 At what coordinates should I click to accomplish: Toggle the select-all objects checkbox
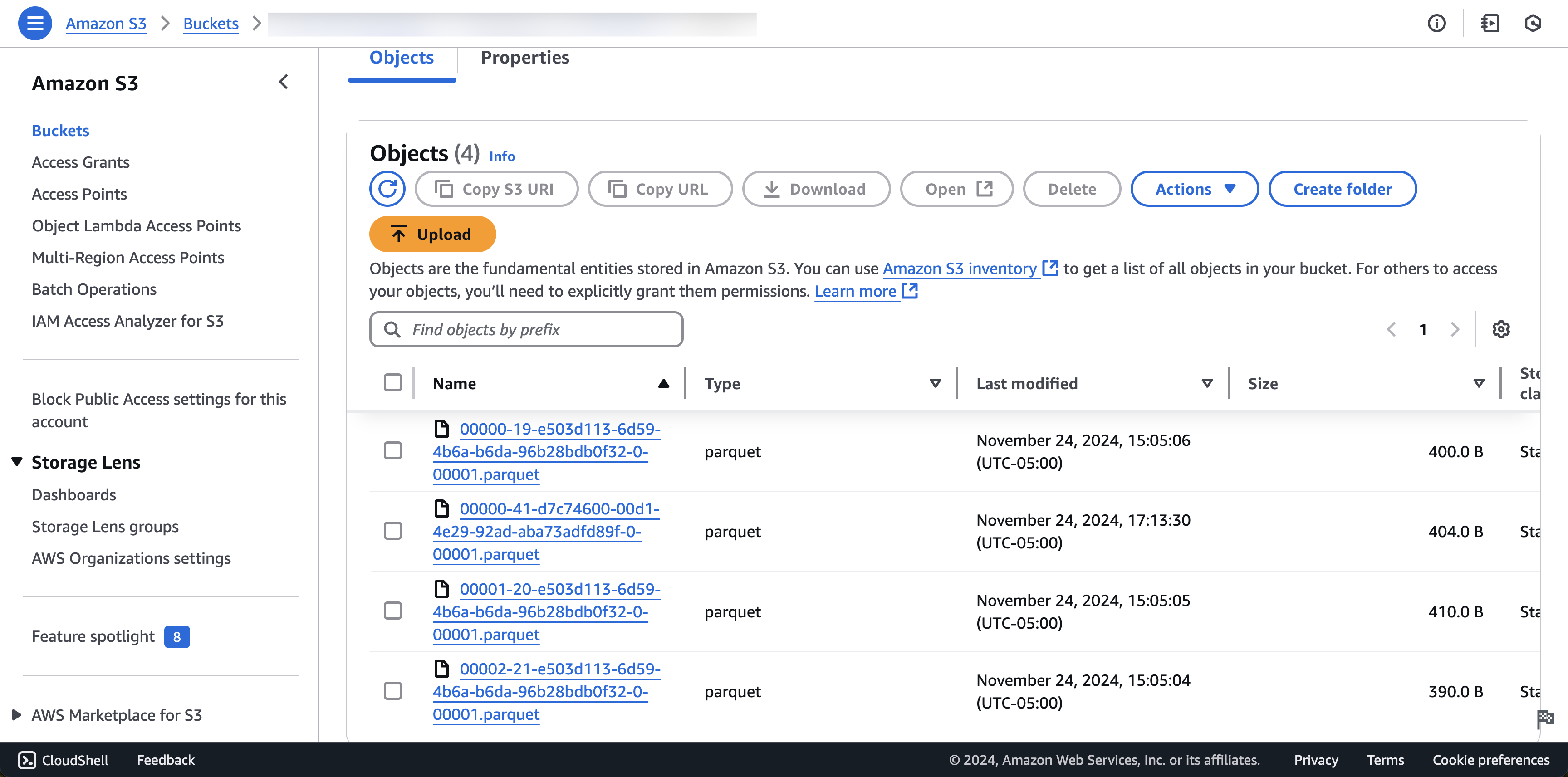coord(392,383)
